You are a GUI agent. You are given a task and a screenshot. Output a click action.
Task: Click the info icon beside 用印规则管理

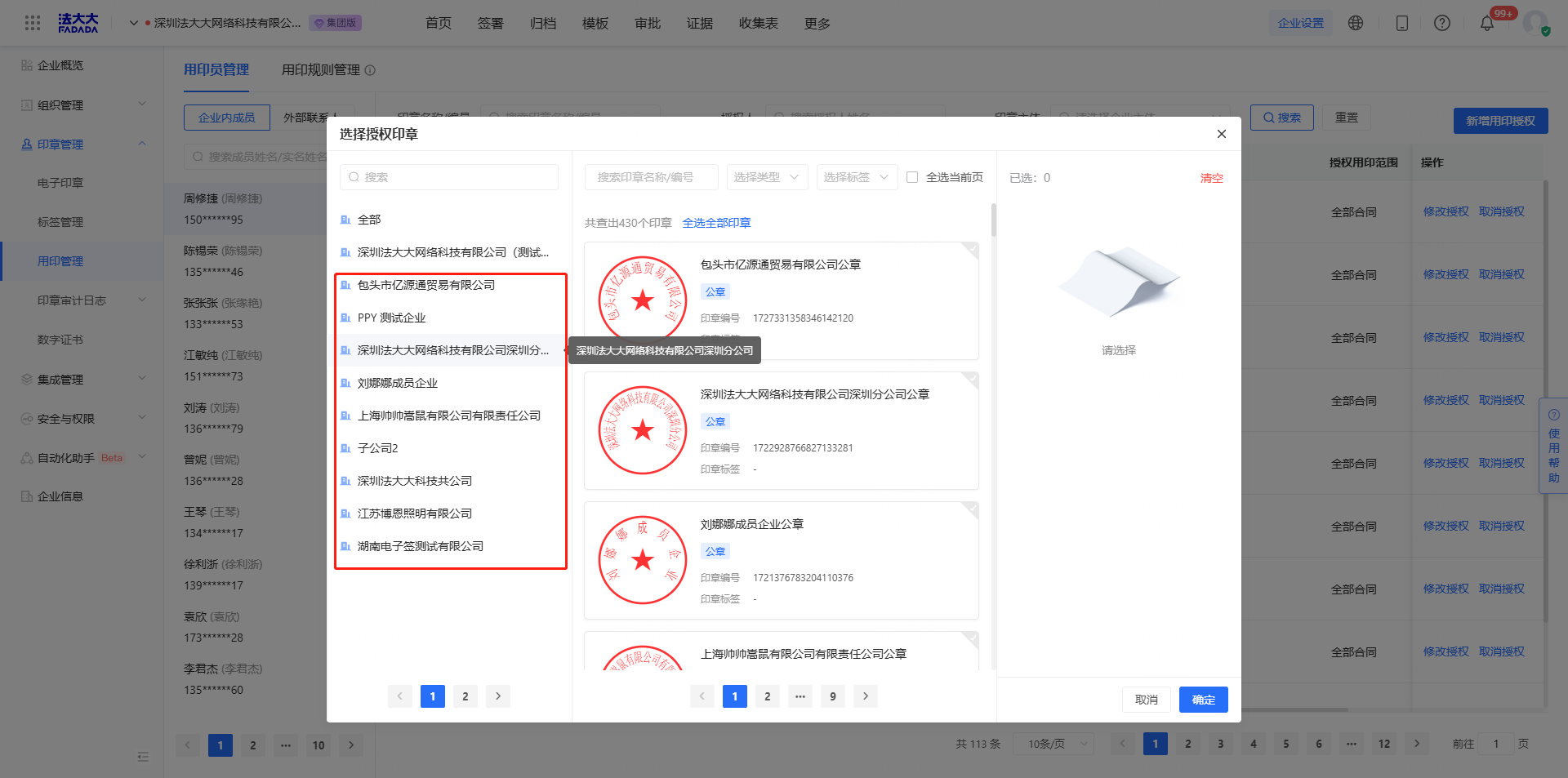tap(370, 70)
